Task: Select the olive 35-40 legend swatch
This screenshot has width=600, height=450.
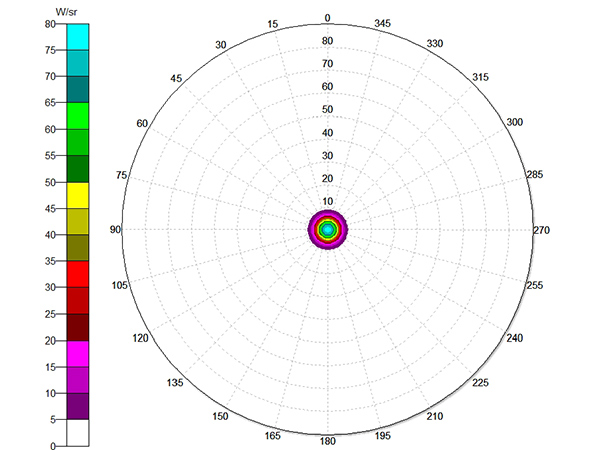Action: pos(78,248)
